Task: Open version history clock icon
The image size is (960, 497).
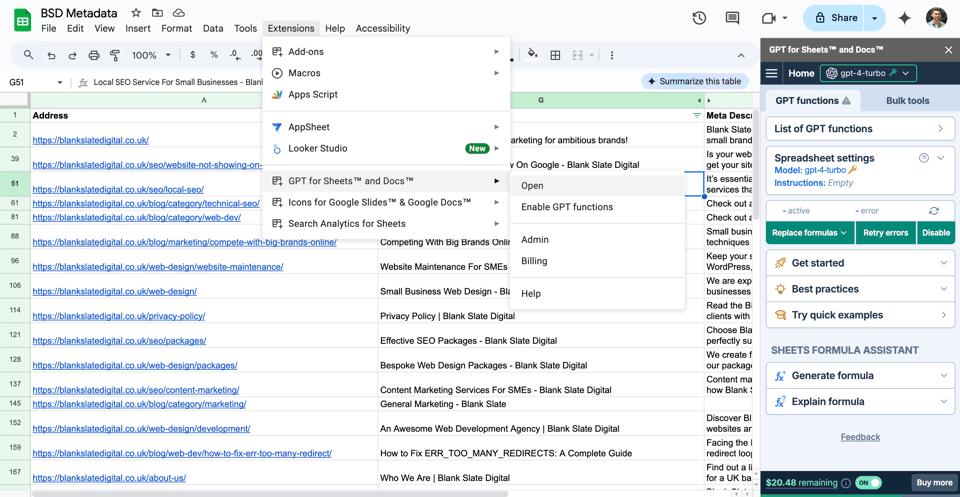Action: (699, 18)
